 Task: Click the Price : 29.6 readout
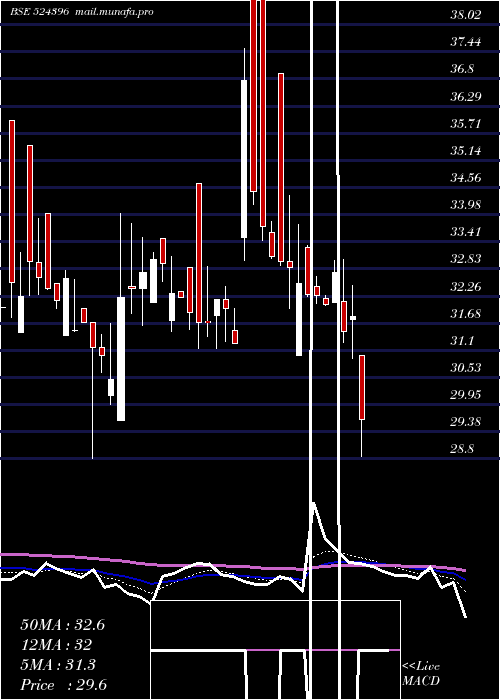tap(63, 685)
